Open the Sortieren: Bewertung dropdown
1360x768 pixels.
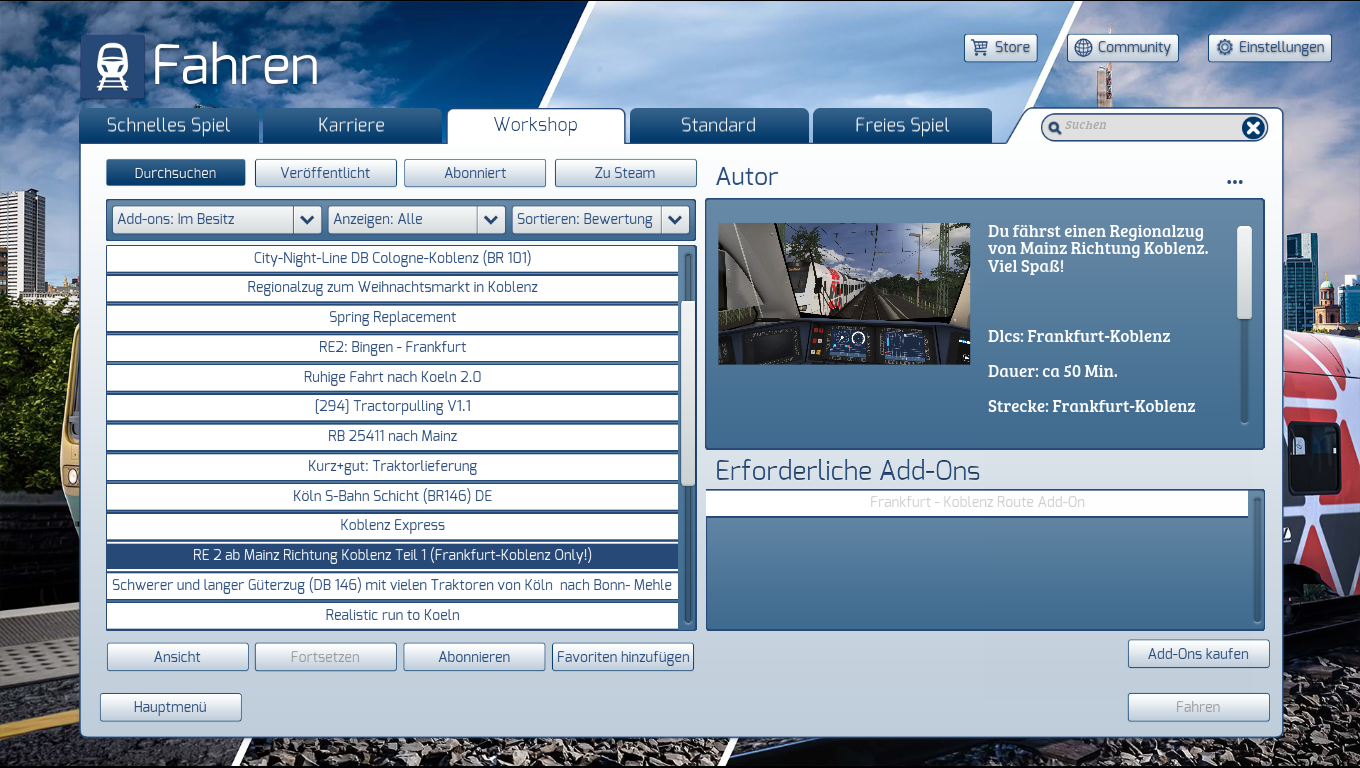pyautogui.click(x=674, y=220)
